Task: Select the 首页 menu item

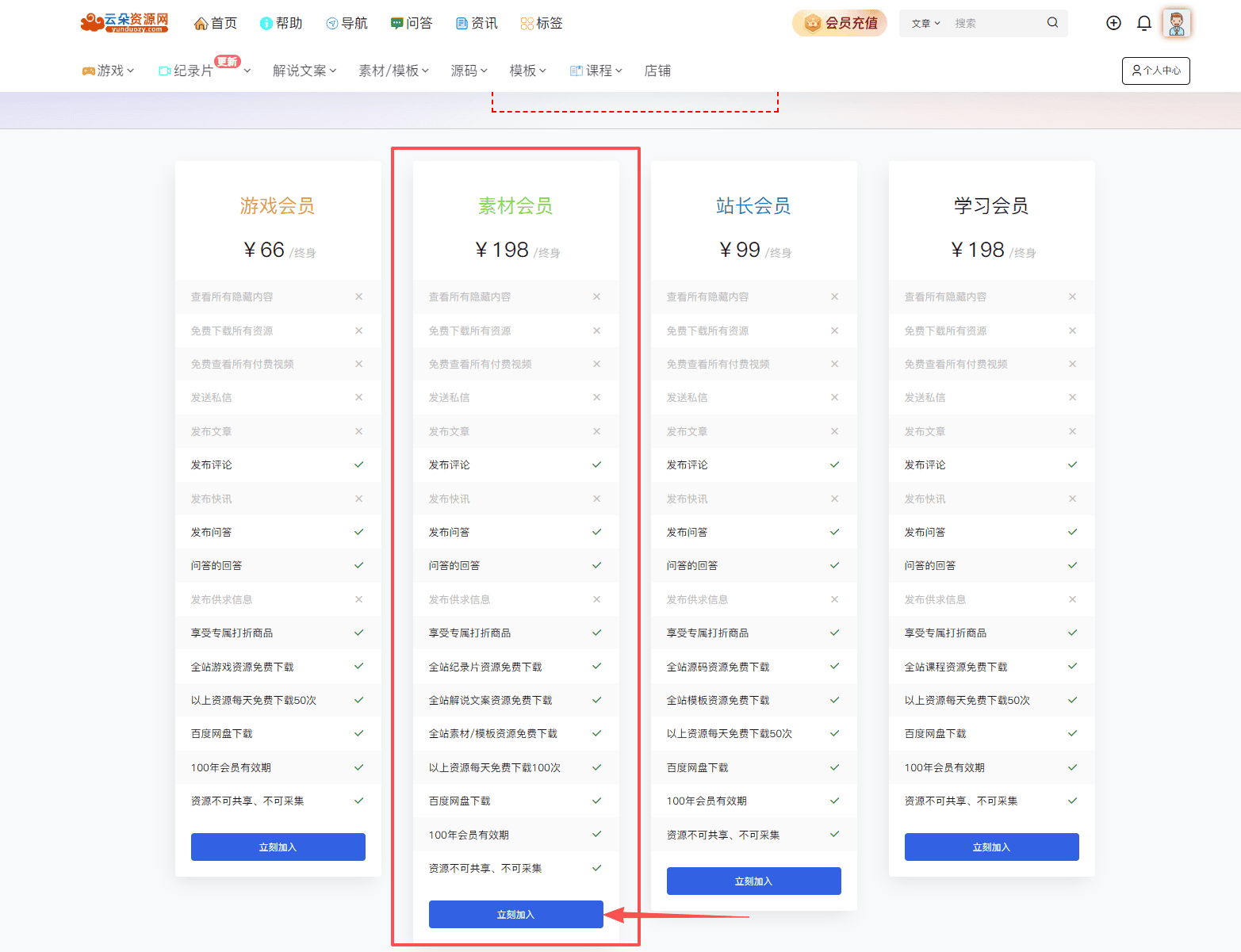Action: pyautogui.click(x=216, y=22)
